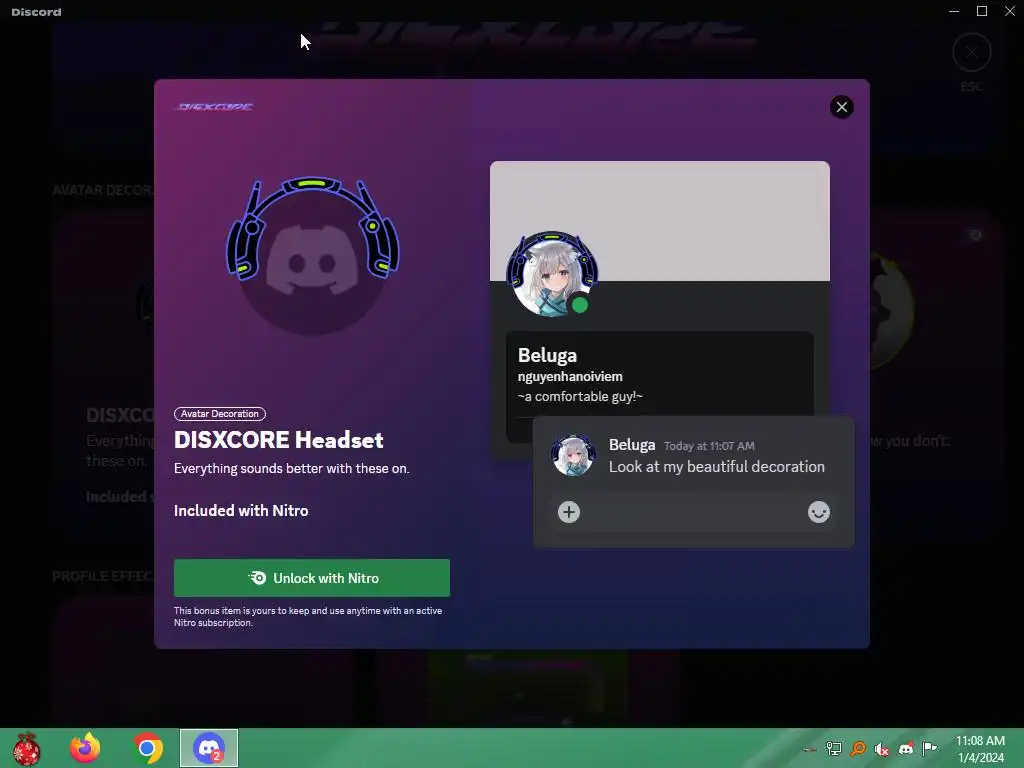Screen dimensions: 1024x768
Task: Click the 'Included with Nitro' text
Action: tap(241, 511)
